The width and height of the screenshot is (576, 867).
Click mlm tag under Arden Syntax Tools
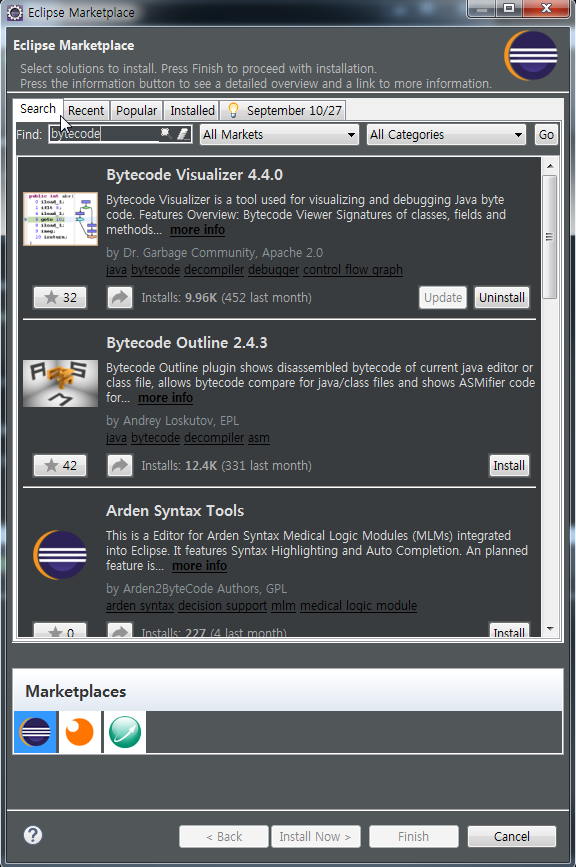tap(283, 605)
